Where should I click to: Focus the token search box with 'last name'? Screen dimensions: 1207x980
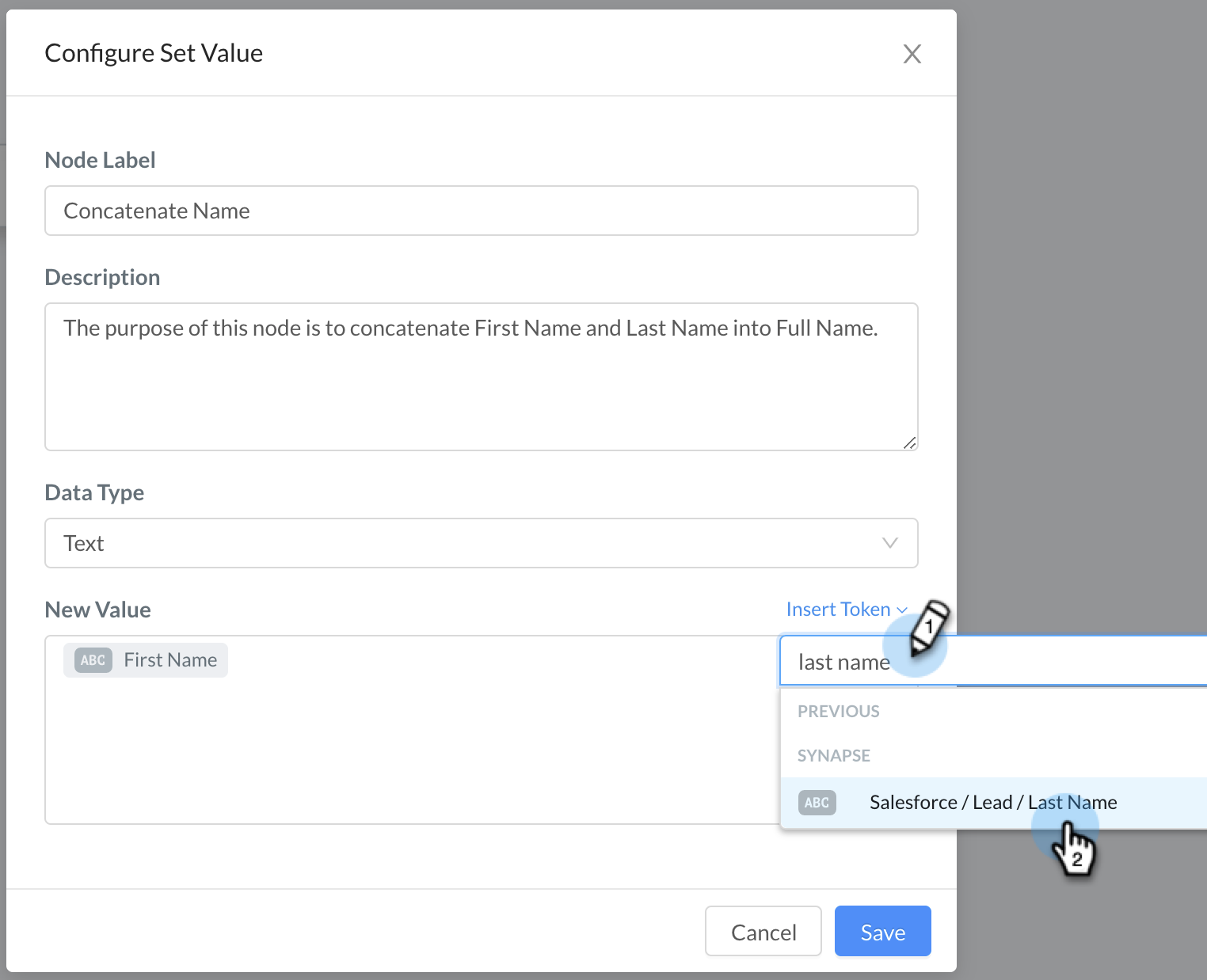coord(993,661)
